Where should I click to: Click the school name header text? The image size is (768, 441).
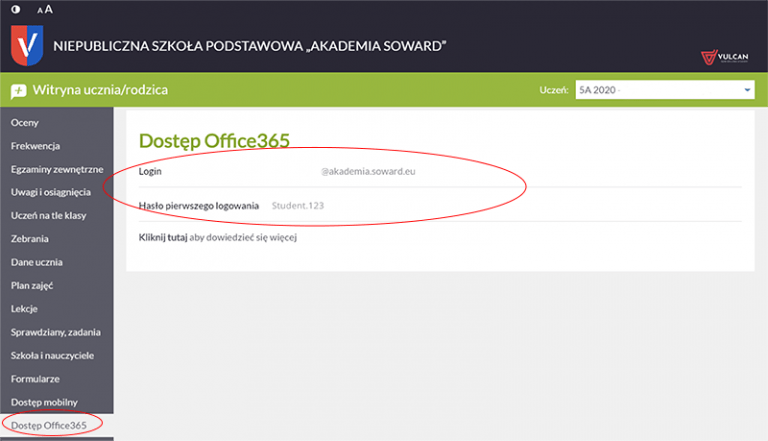click(x=250, y=46)
